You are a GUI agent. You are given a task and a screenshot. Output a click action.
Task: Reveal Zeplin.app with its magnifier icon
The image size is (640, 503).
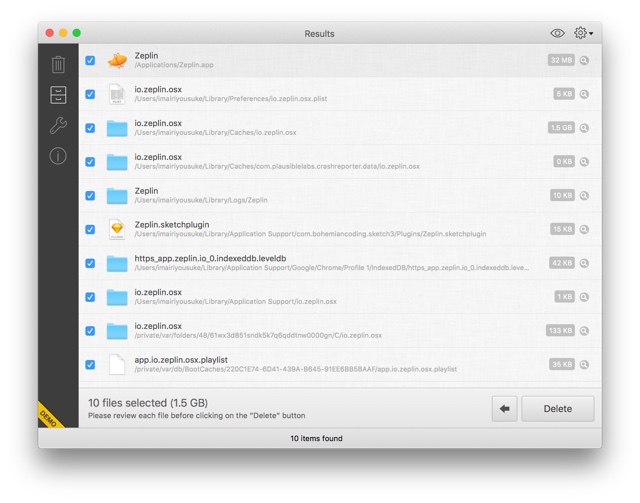click(584, 60)
